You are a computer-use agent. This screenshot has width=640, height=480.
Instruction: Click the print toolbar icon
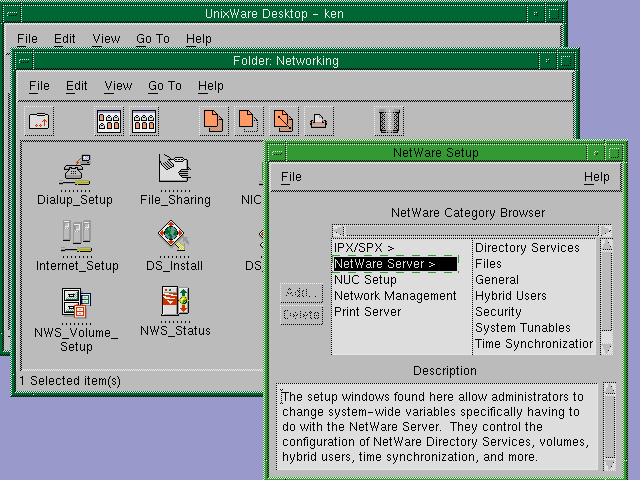(319, 121)
